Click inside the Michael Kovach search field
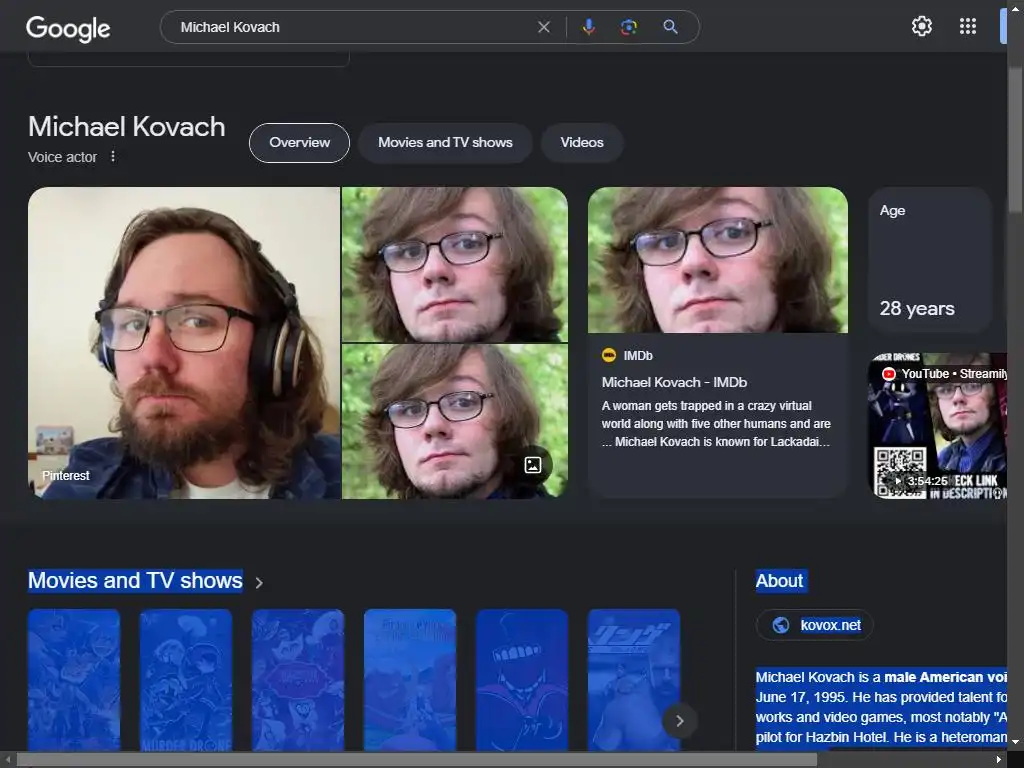The height and width of the screenshot is (768, 1024). pyautogui.click(x=353, y=27)
